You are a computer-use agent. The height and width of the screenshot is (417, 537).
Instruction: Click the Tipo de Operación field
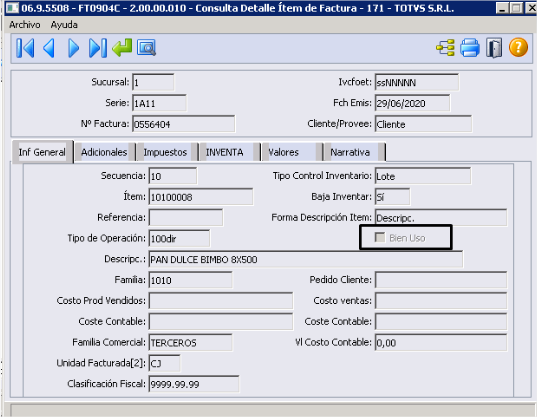point(179,239)
